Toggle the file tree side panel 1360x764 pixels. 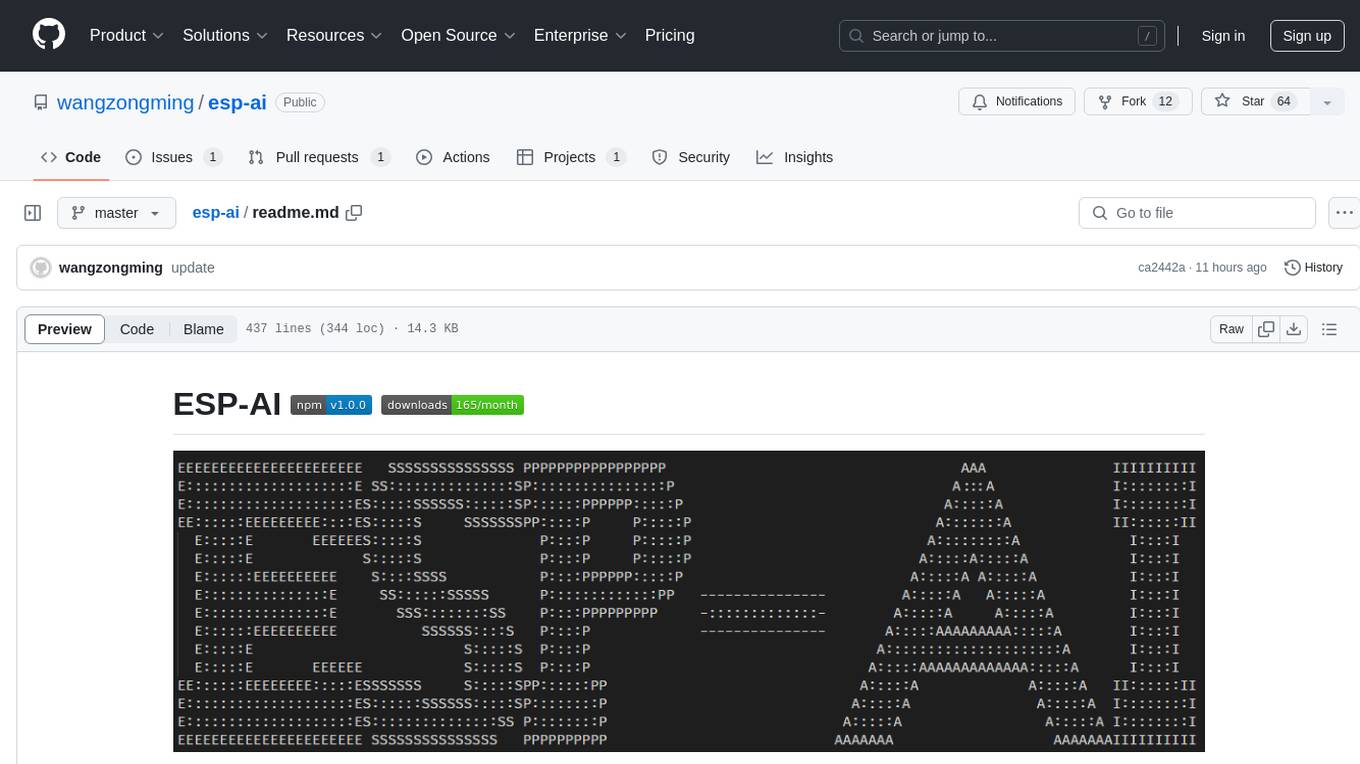[33, 213]
